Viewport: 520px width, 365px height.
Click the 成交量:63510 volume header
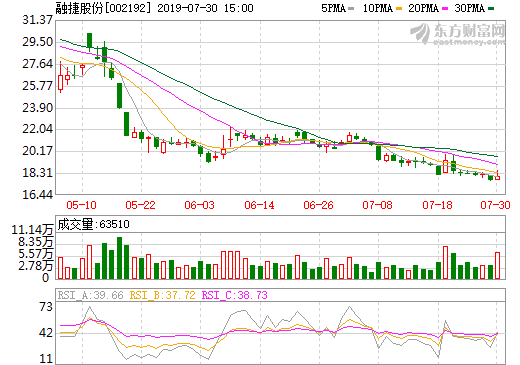tap(93, 224)
